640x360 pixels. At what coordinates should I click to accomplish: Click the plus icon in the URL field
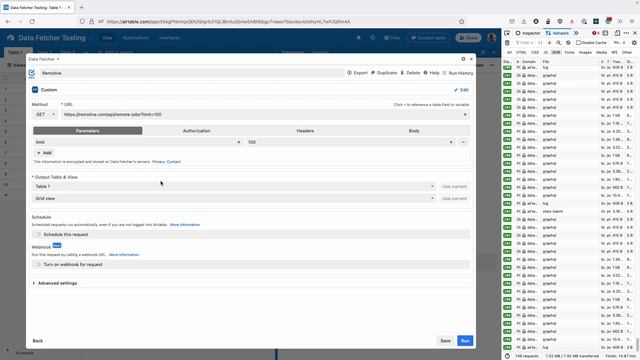tap(465, 115)
